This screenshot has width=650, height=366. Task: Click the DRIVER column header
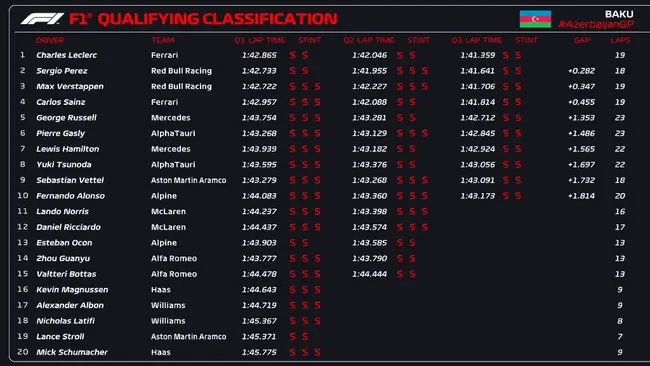50,40
